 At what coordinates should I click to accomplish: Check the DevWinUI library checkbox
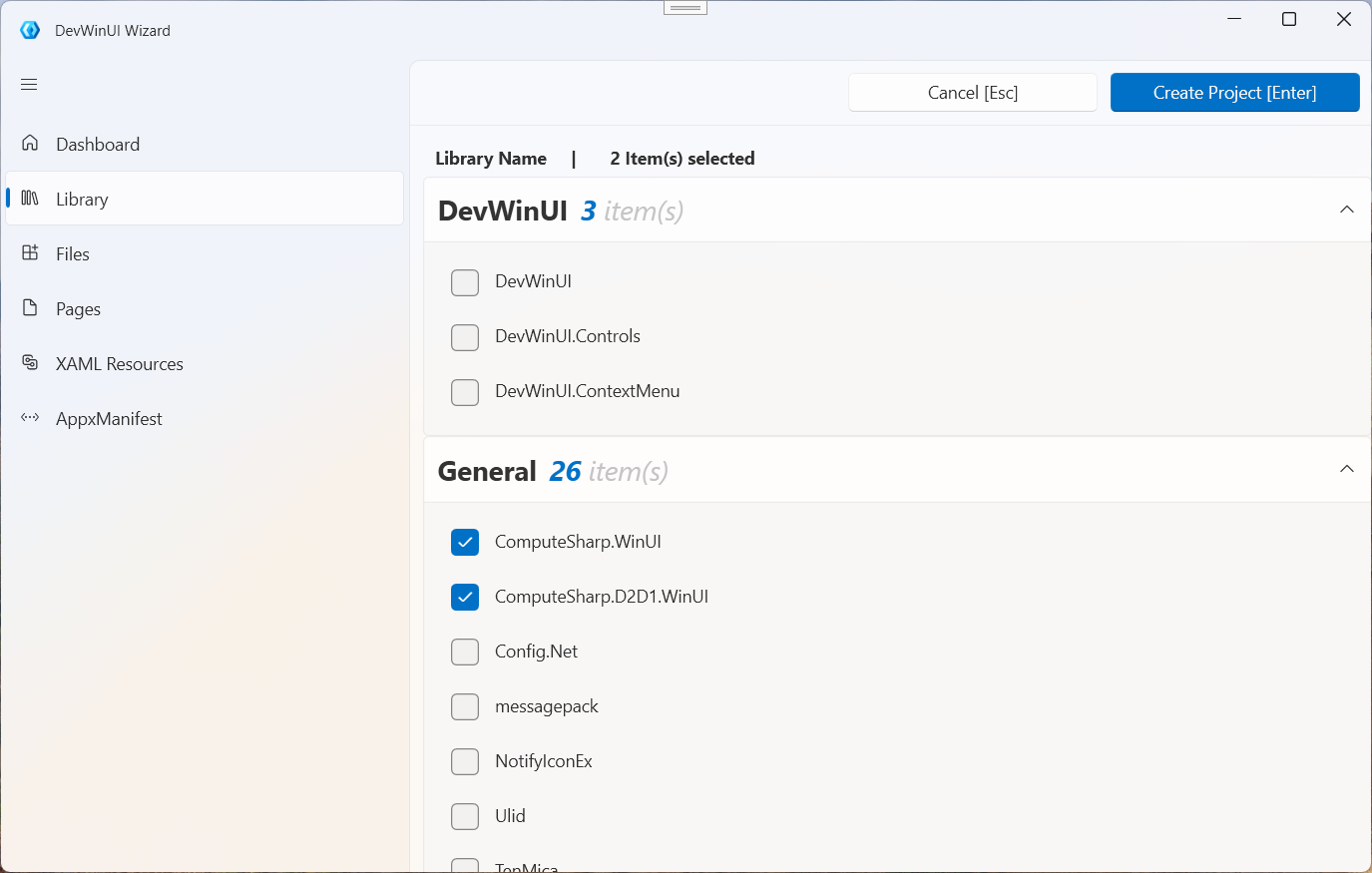coord(465,282)
